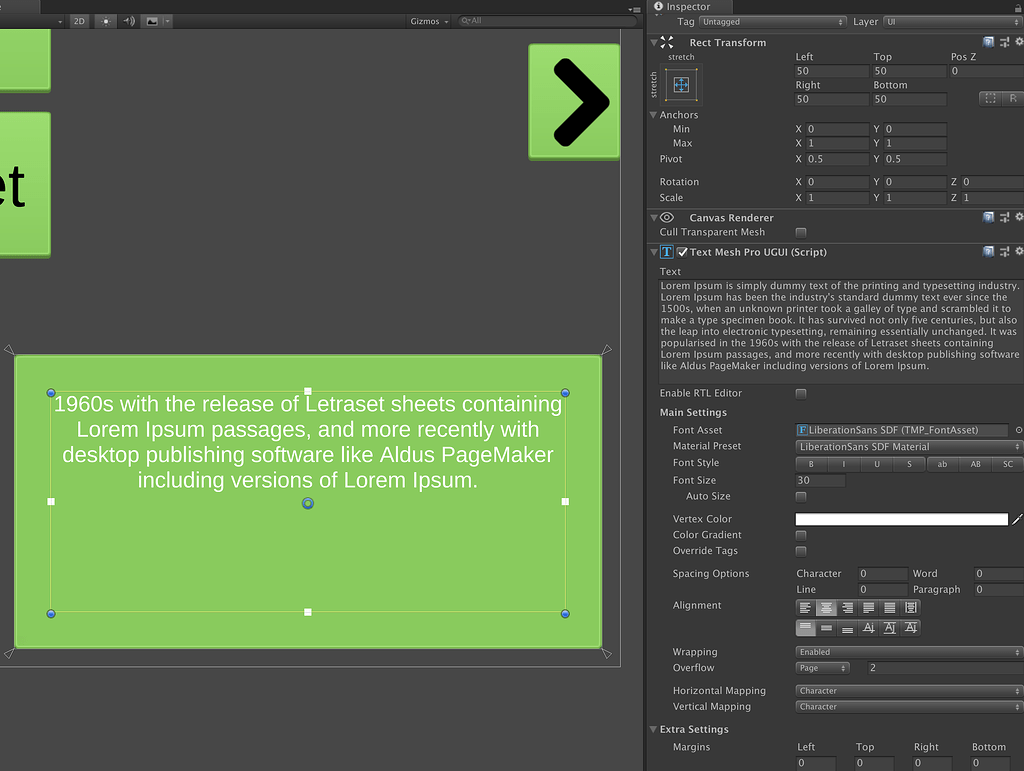Collapse the Text Mesh Pro UGUI component

point(652,252)
